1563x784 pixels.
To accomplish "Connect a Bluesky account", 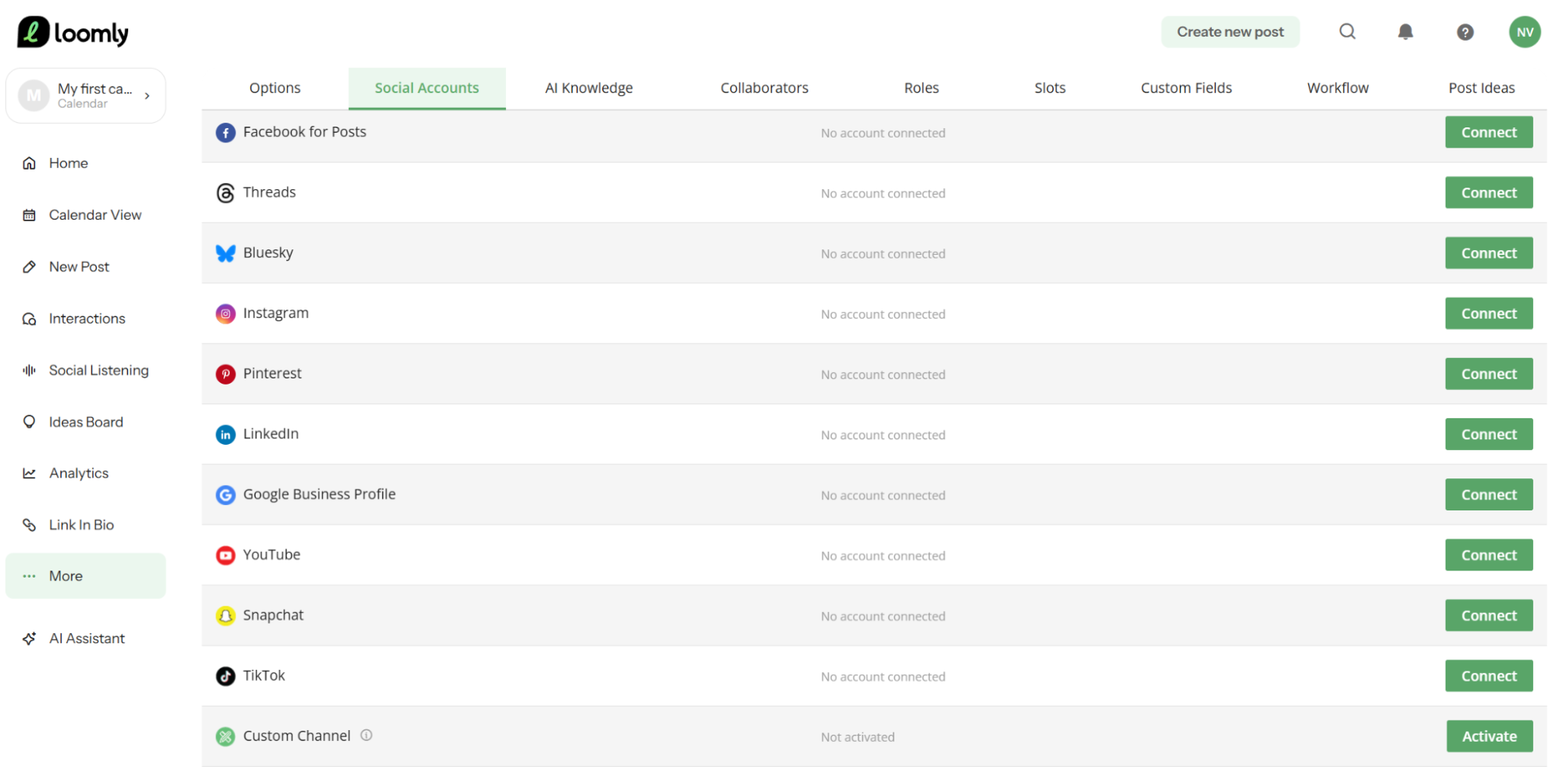I will (1489, 253).
